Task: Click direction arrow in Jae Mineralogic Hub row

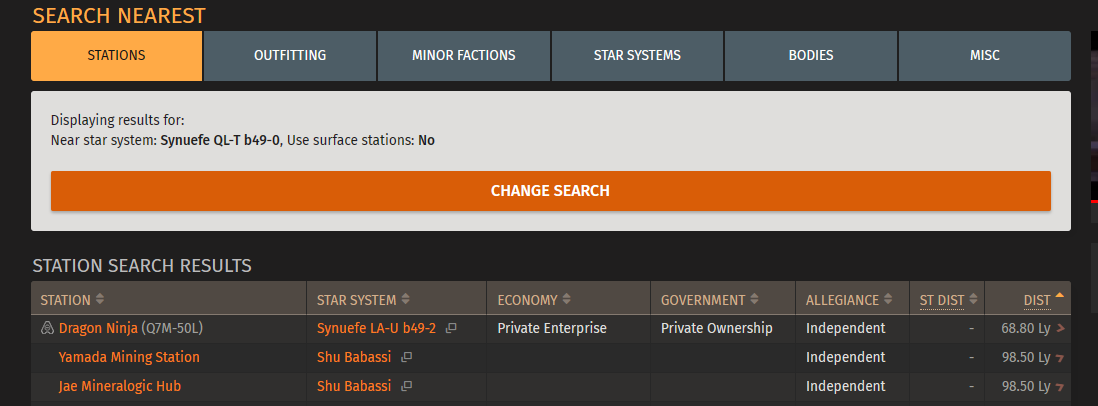Action: (1060, 386)
